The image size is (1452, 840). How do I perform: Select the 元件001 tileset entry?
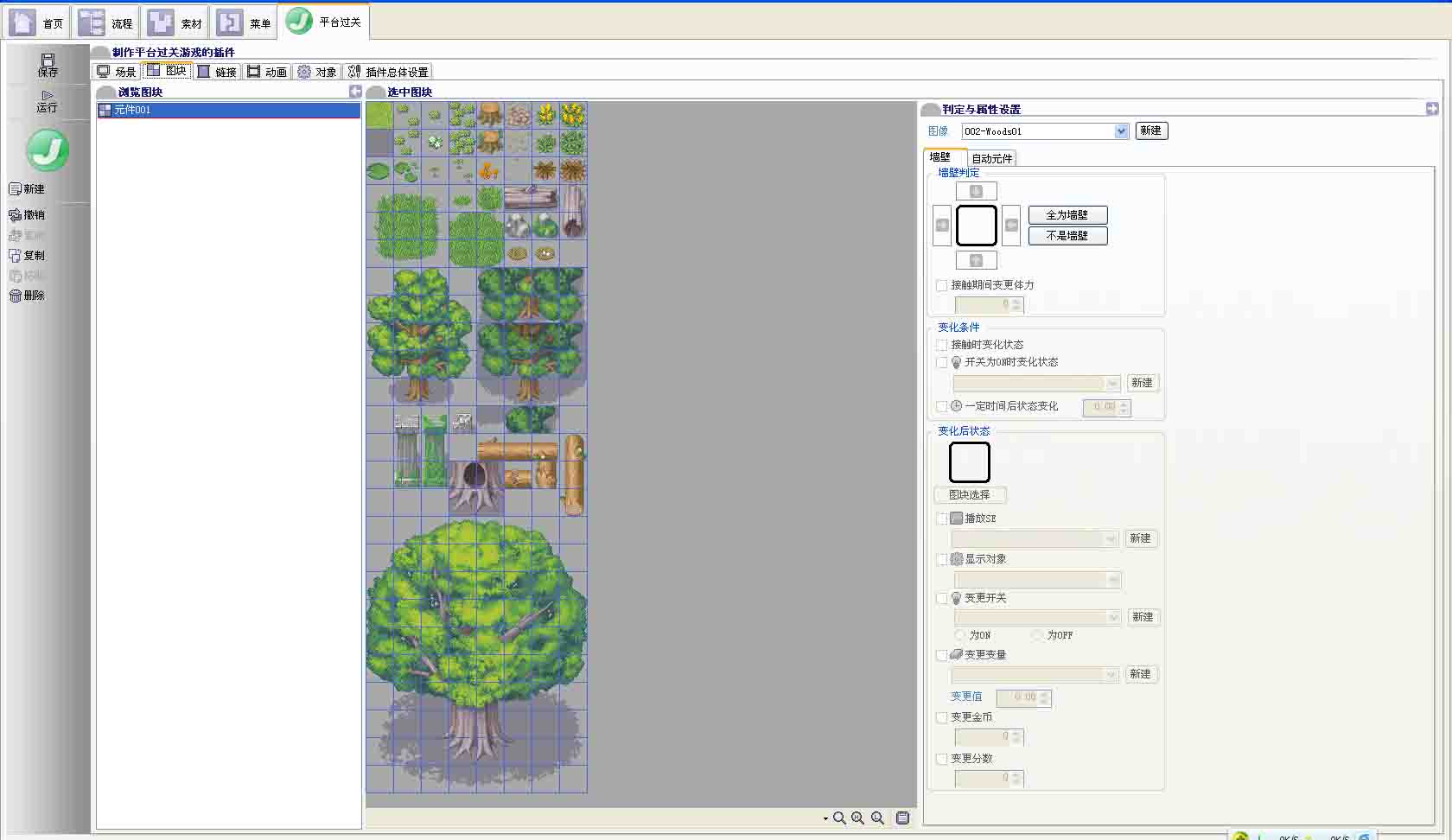coord(228,110)
